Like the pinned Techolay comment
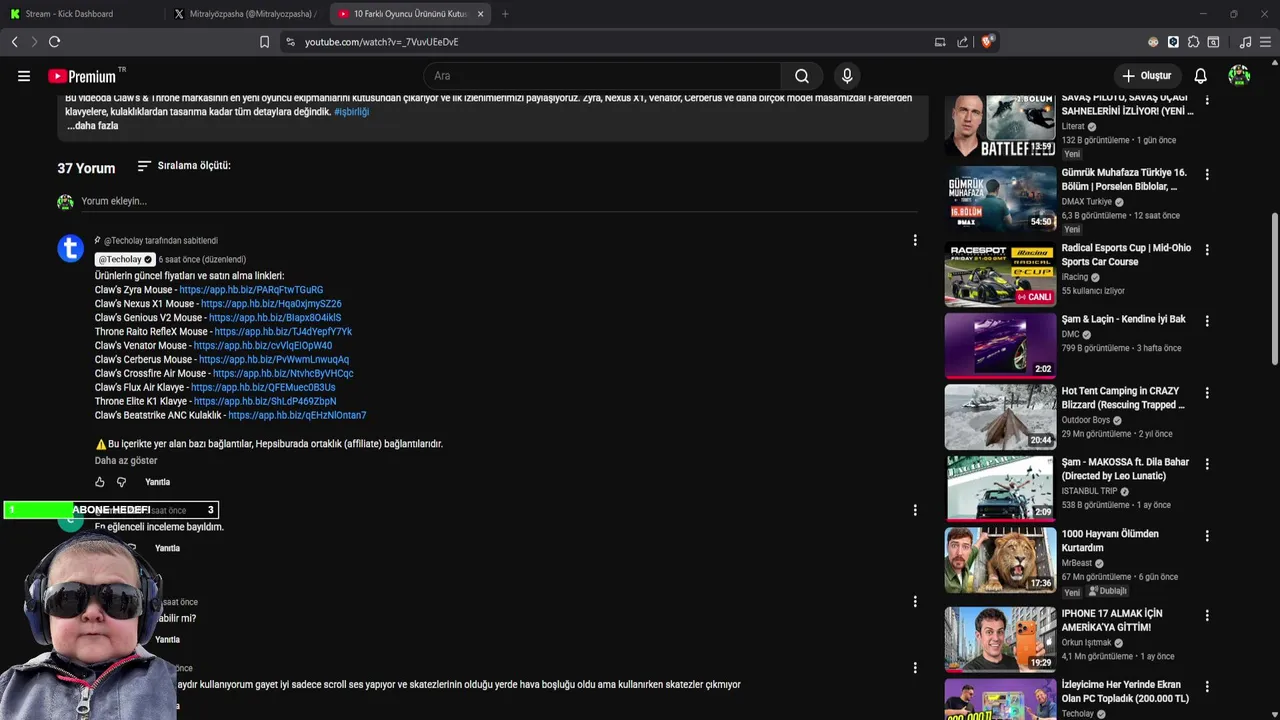1280x720 pixels. (x=100, y=482)
